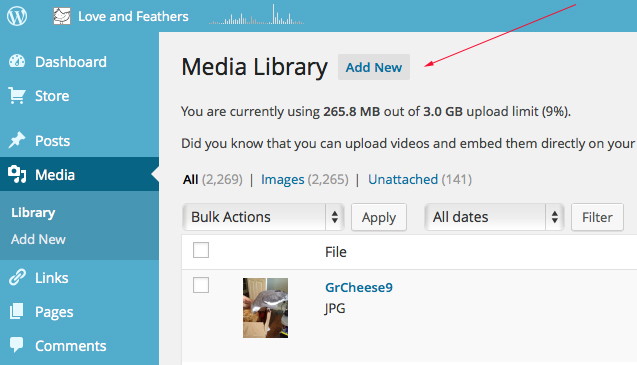Open the Bulk Actions dropdown
Viewport: 637px width, 365px height.
tap(263, 217)
